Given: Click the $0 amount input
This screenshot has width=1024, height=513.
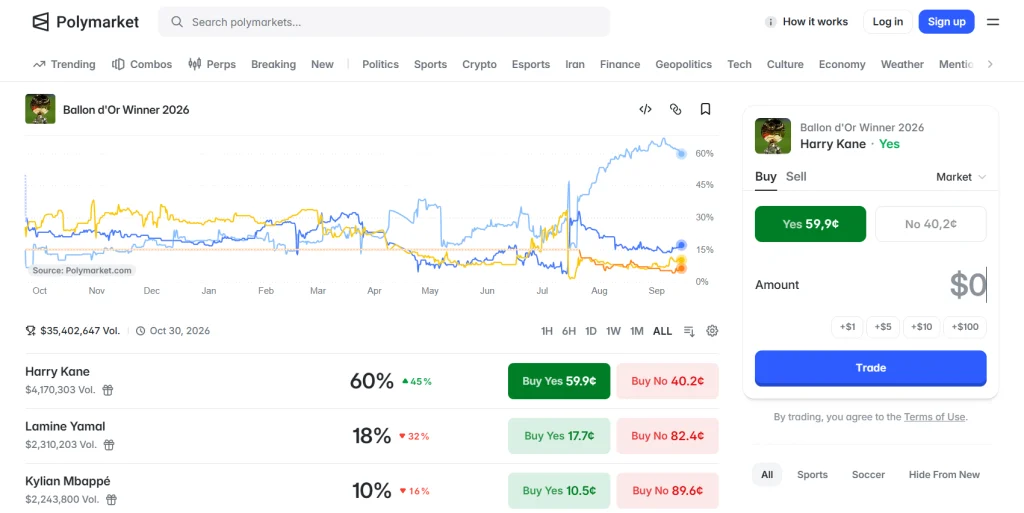Looking at the screenshot, I should coord(967,285).
